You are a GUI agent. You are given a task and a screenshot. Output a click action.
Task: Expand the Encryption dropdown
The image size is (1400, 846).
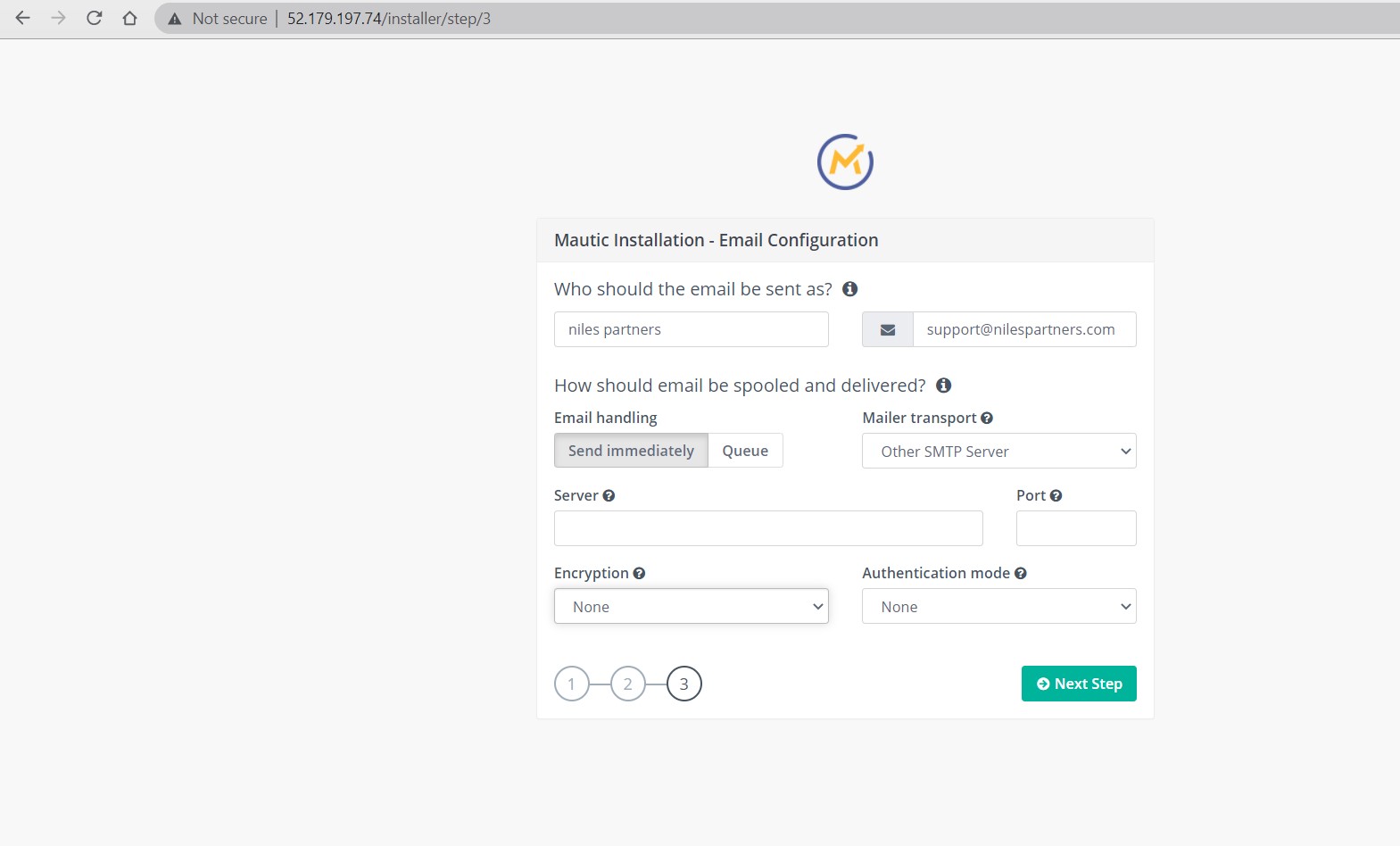(x=691, y=607)
